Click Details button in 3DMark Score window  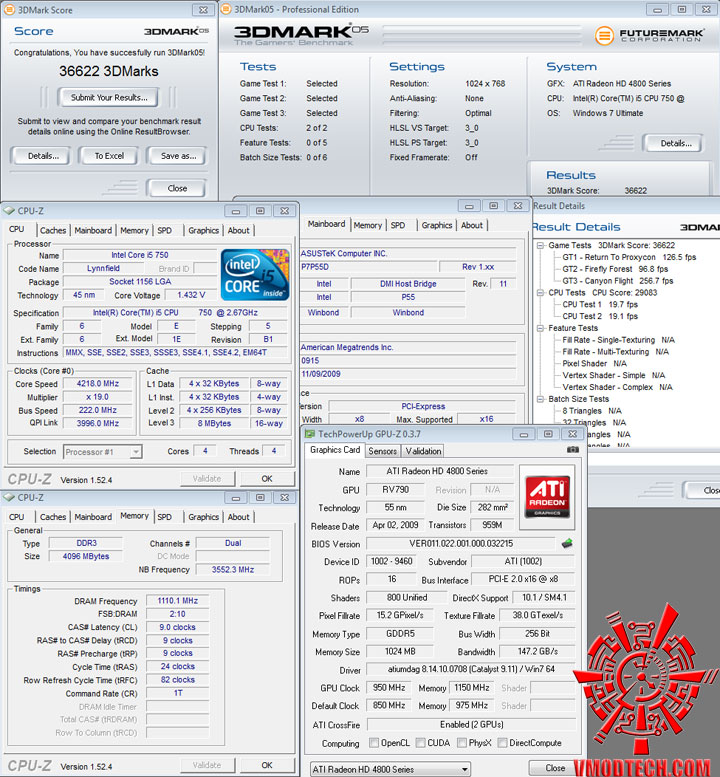(x=43, y=156)
